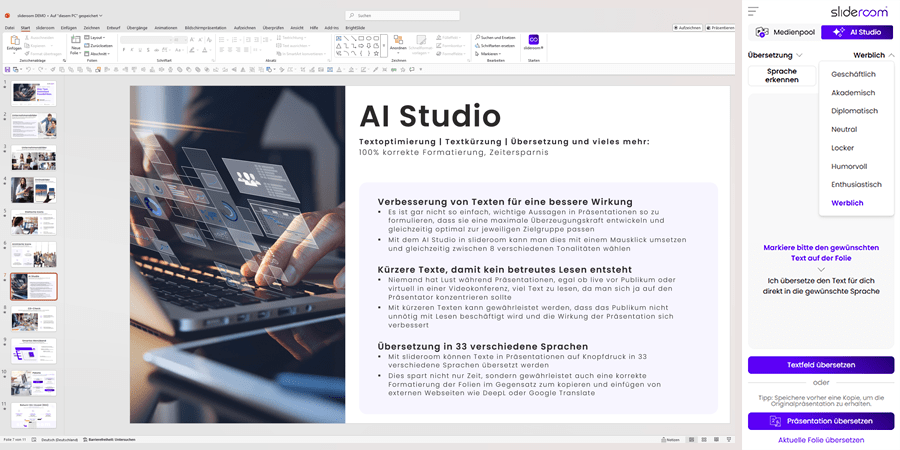Screen dimensions: 900x450
Task: Open the Übergänge ribbon tab
Action: pos(137,28)
